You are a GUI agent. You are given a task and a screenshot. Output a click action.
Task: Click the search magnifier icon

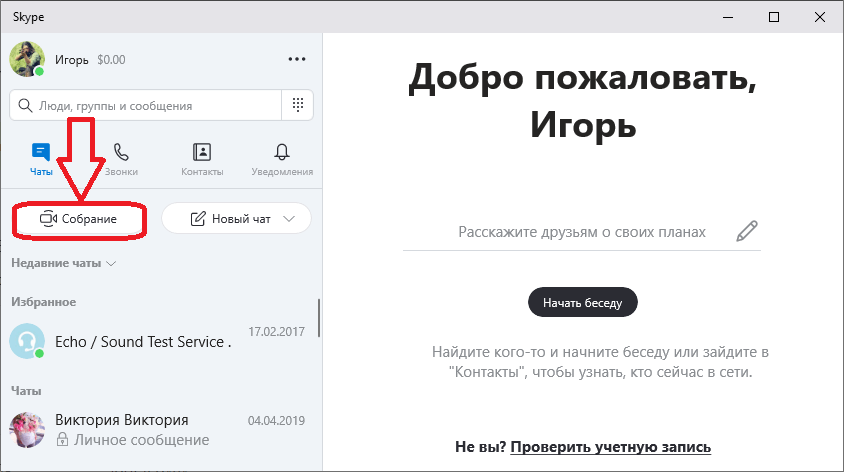tap(25, 105)
